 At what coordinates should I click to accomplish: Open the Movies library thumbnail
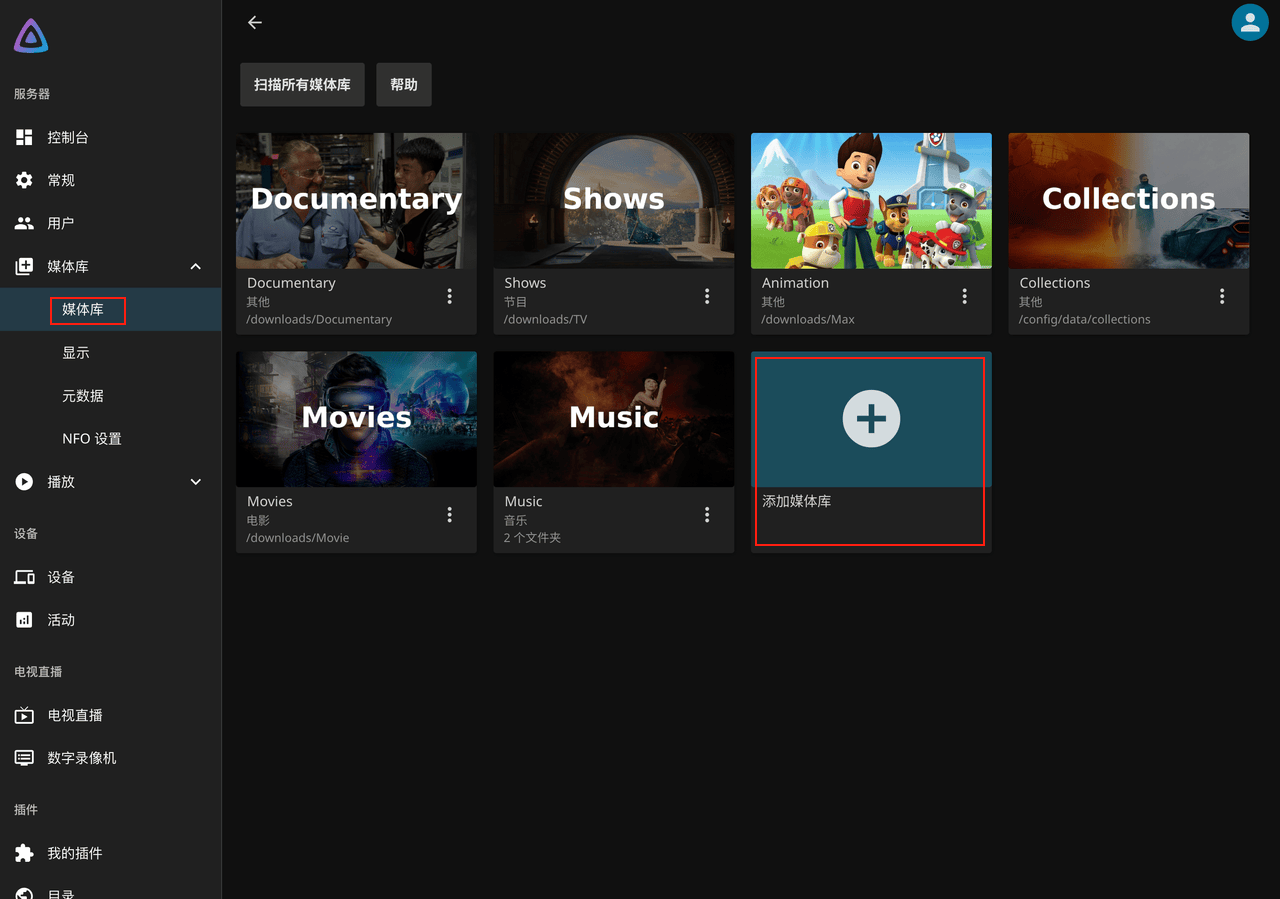356,418
